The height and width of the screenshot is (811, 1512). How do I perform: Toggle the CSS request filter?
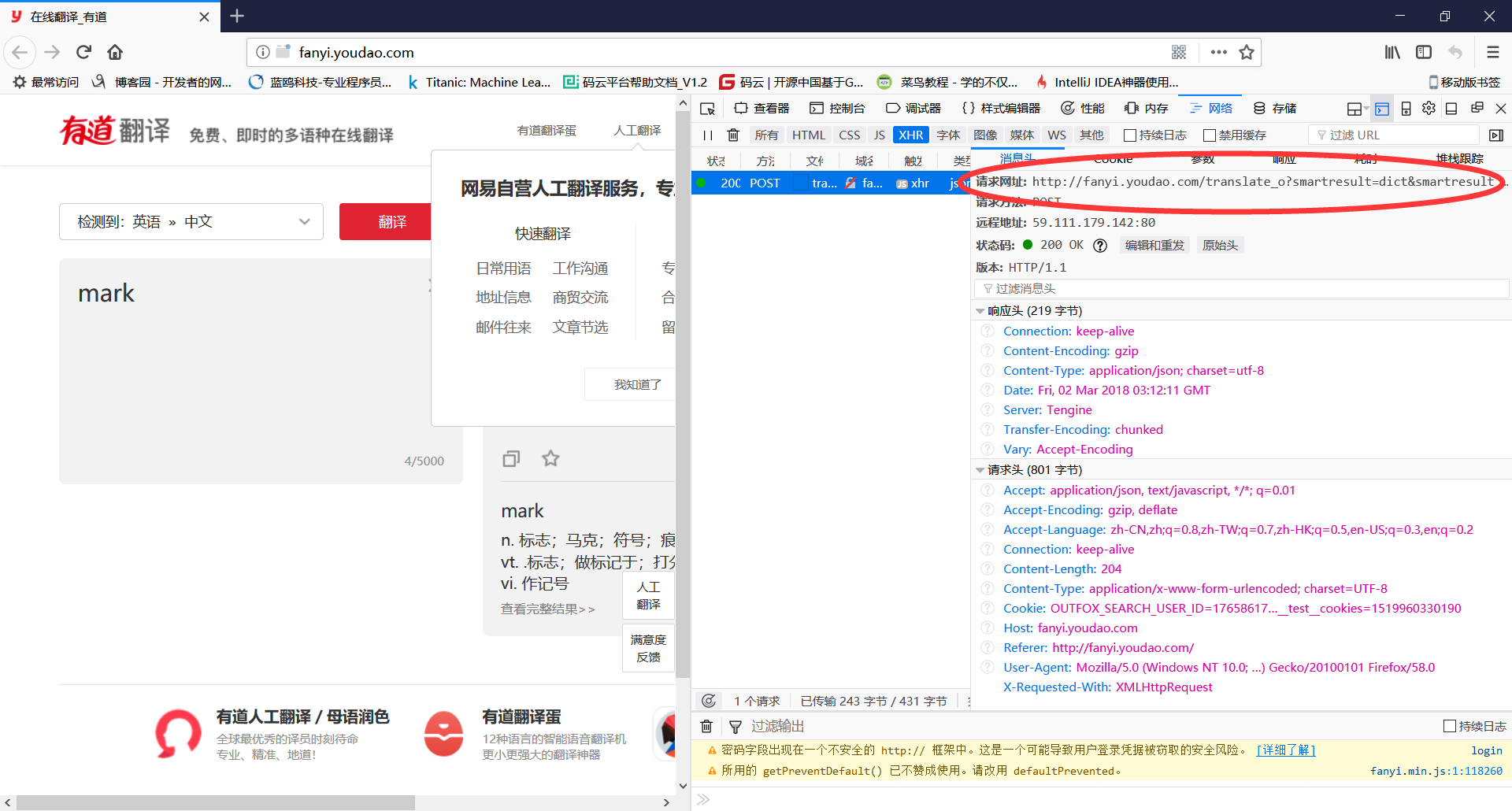click(x=850, y=135)
